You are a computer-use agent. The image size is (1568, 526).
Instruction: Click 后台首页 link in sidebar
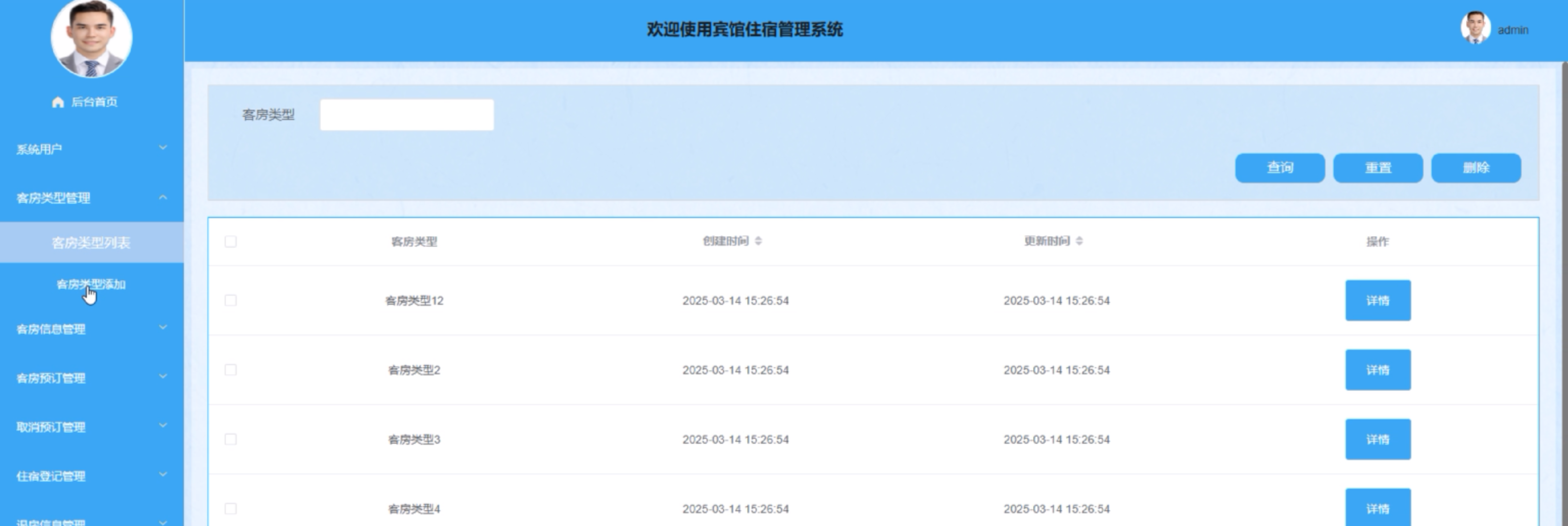coord(94,102)
